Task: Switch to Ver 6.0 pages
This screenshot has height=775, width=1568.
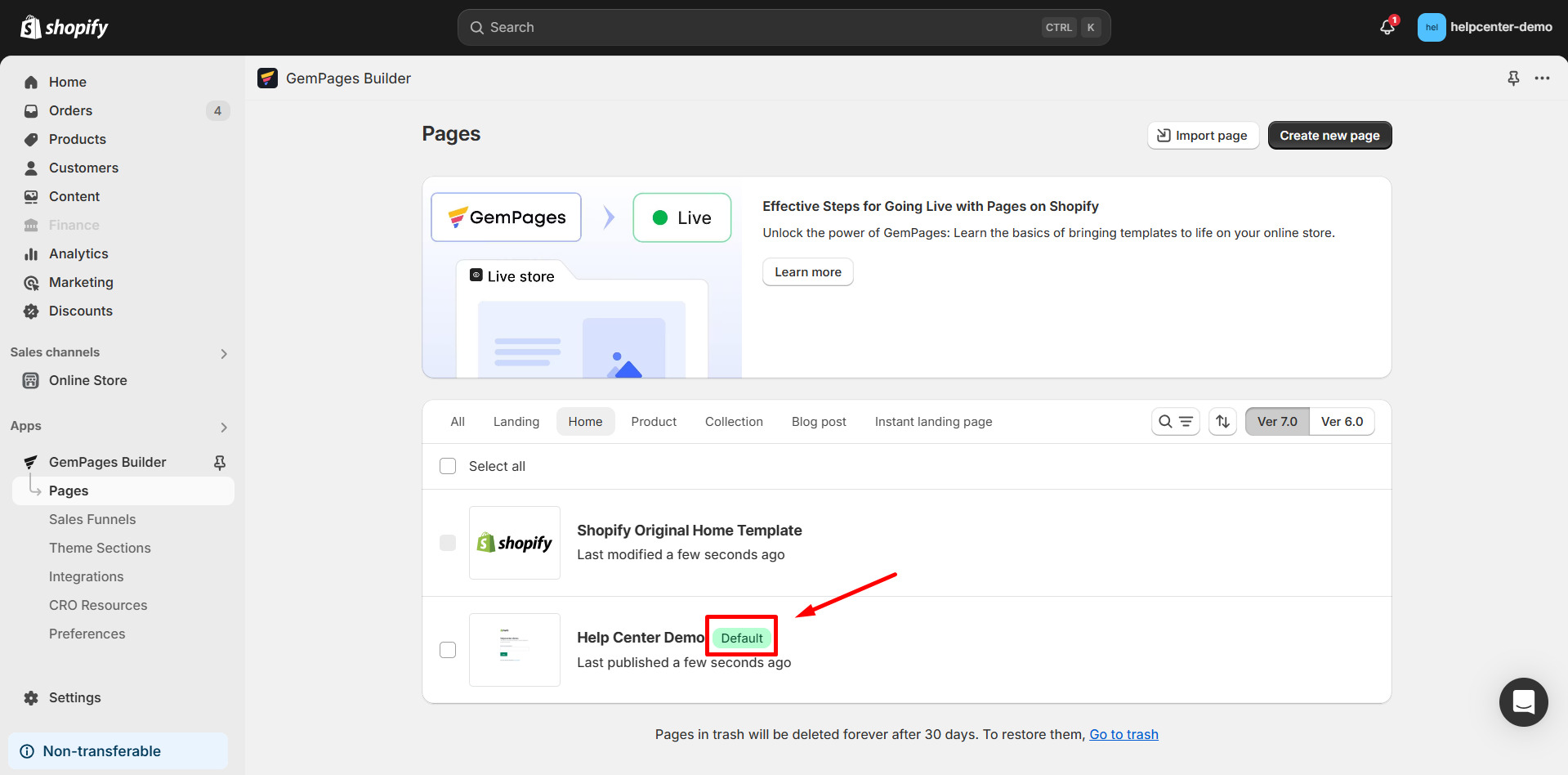Action: (1342, 422)
